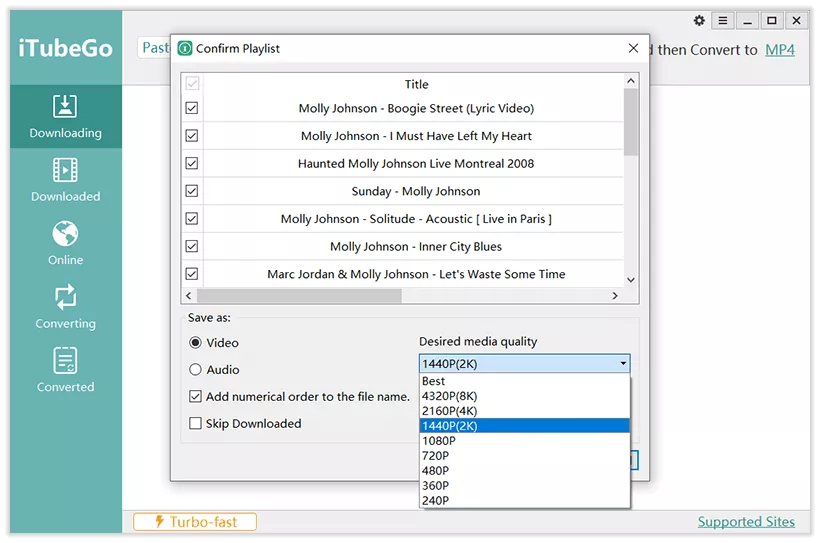Click the horizontal scrollbar of playlist
Image resolution: width=820 pixels, height=543 pixels.
[300, 296]
